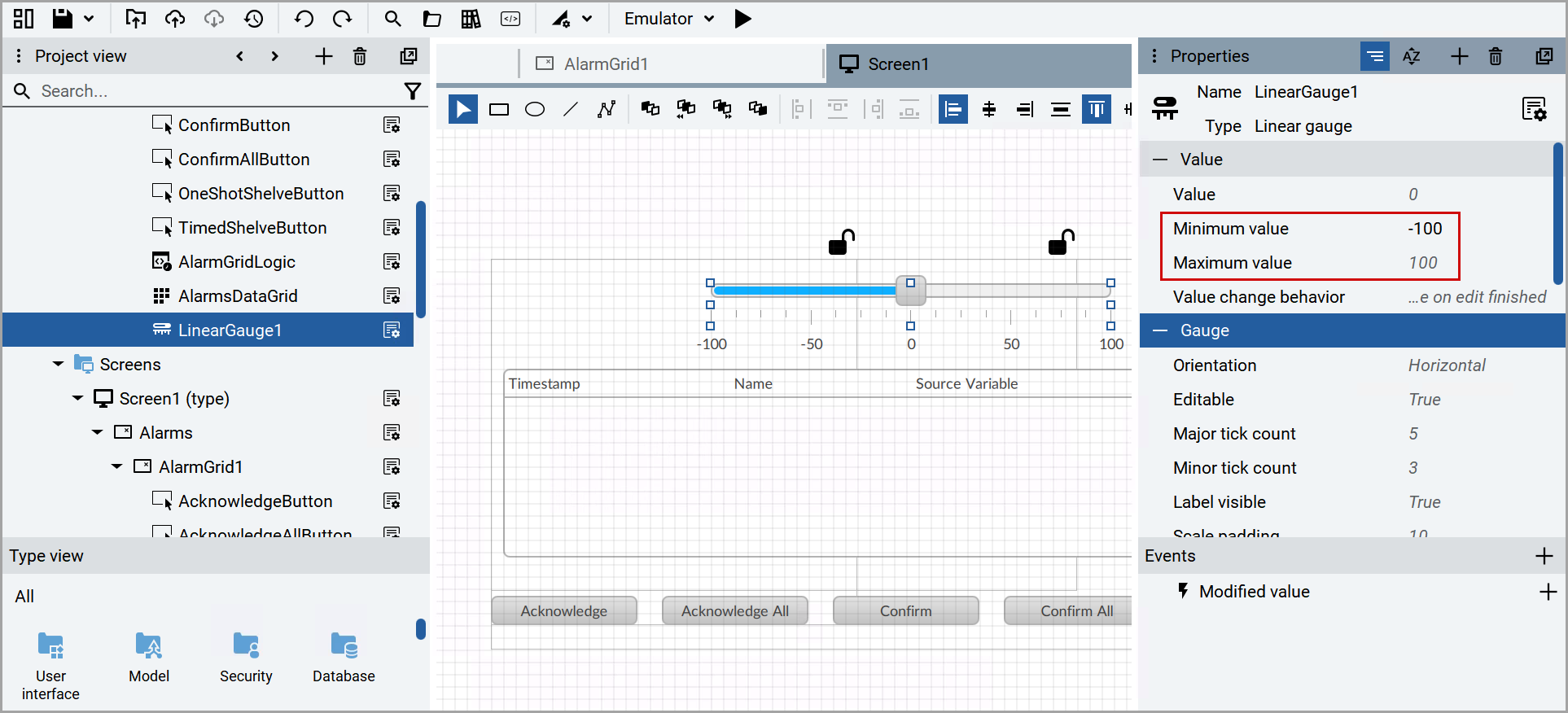
Task: Edit the Minimum value field
Action: (x=1425, y=229)
